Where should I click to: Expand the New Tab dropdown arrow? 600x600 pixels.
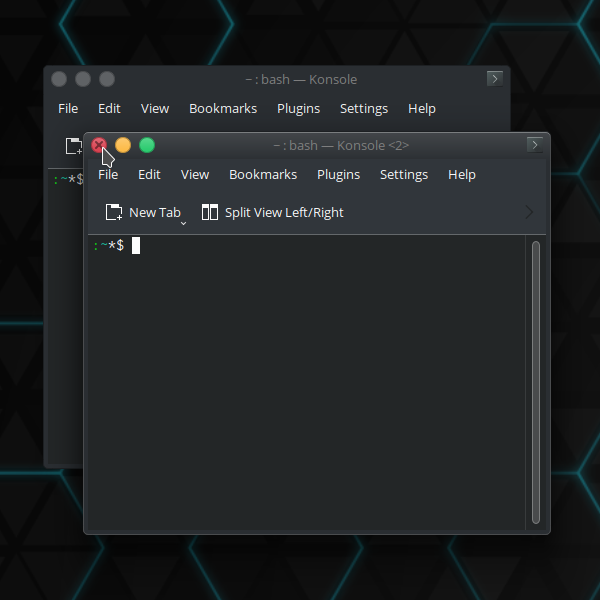(183, 223)
